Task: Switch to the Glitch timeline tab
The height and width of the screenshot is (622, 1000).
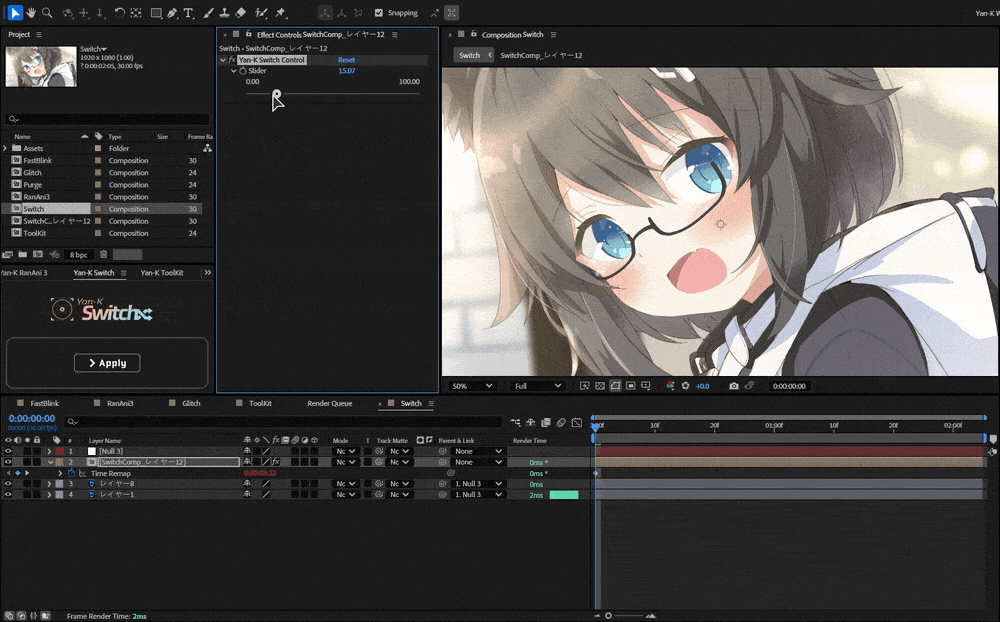Action: pyautogui.click(x=191, y=403)
